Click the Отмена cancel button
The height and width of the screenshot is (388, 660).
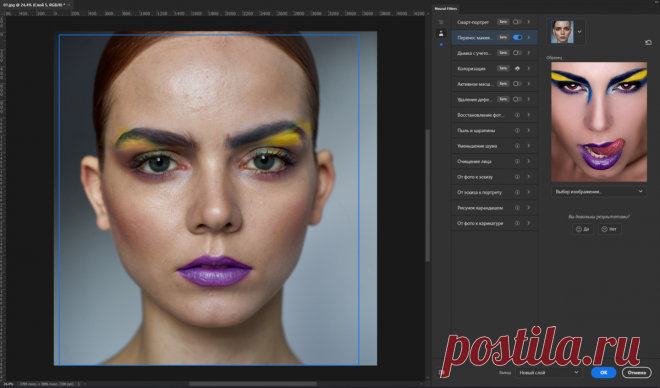point(636,372)
